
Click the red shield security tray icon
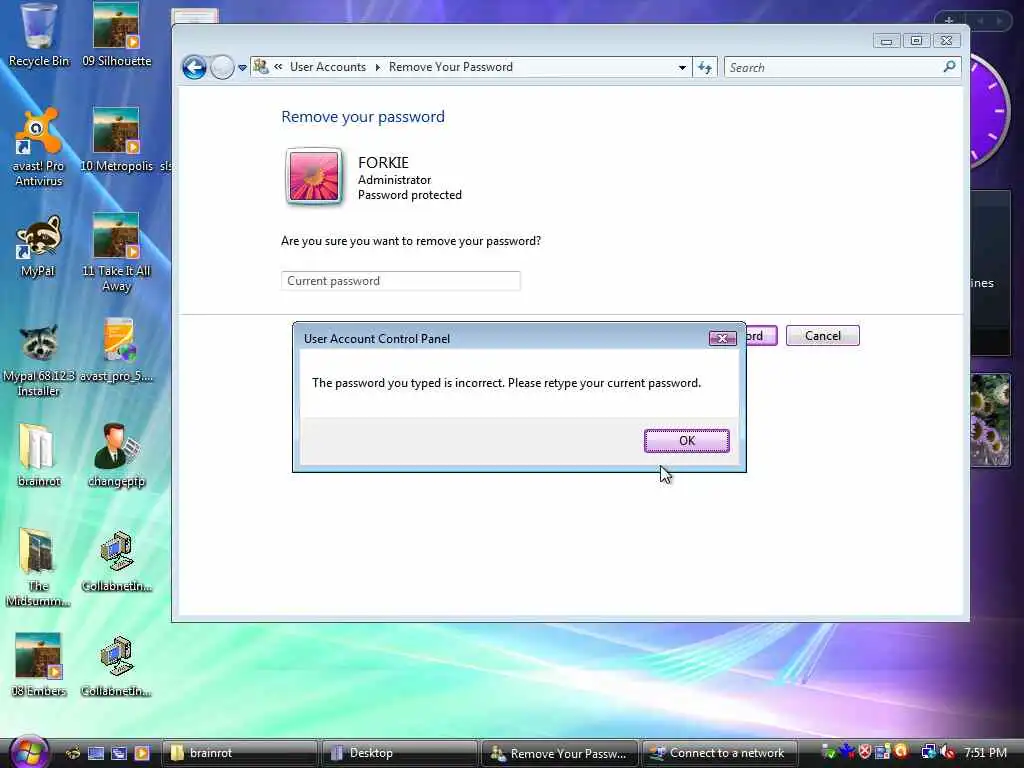pyautogui.click(x=865, y=752)
